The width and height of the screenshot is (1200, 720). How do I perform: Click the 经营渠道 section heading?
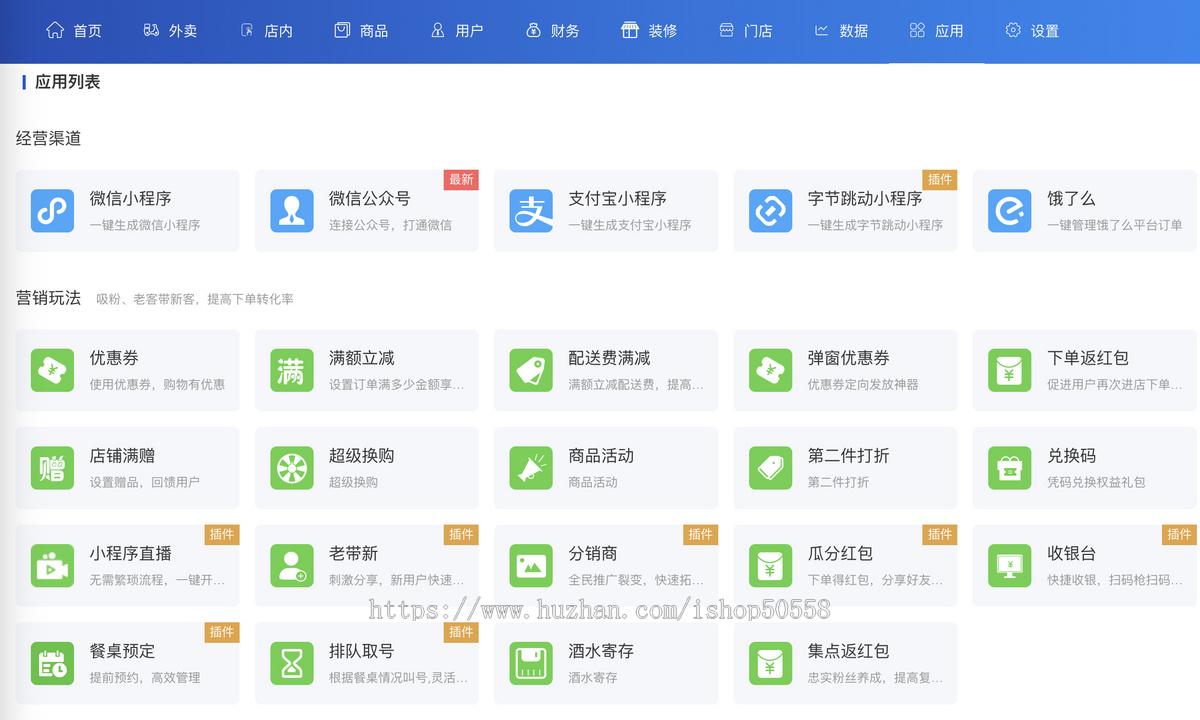[48, 138]
